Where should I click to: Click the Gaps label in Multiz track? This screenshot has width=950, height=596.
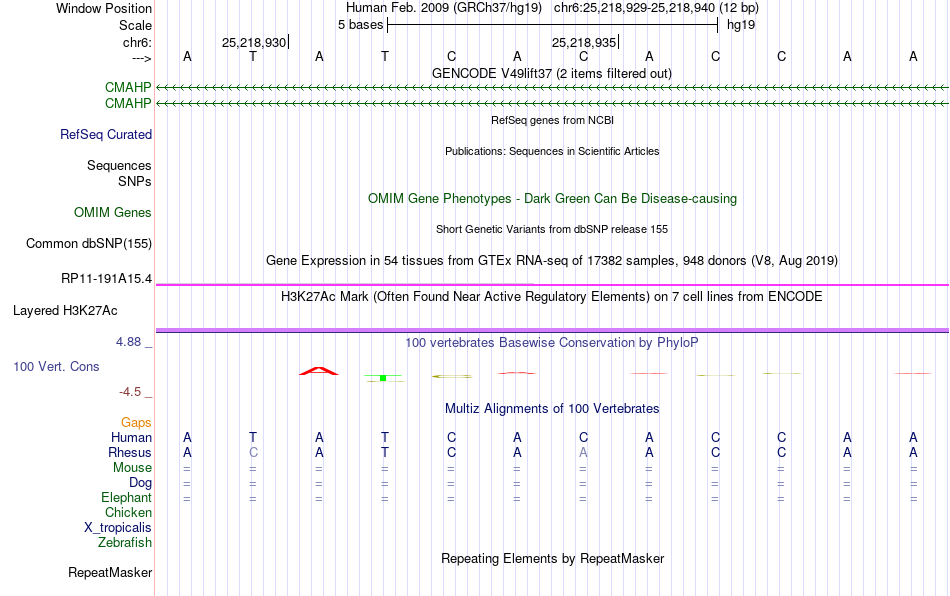(136, 422)
